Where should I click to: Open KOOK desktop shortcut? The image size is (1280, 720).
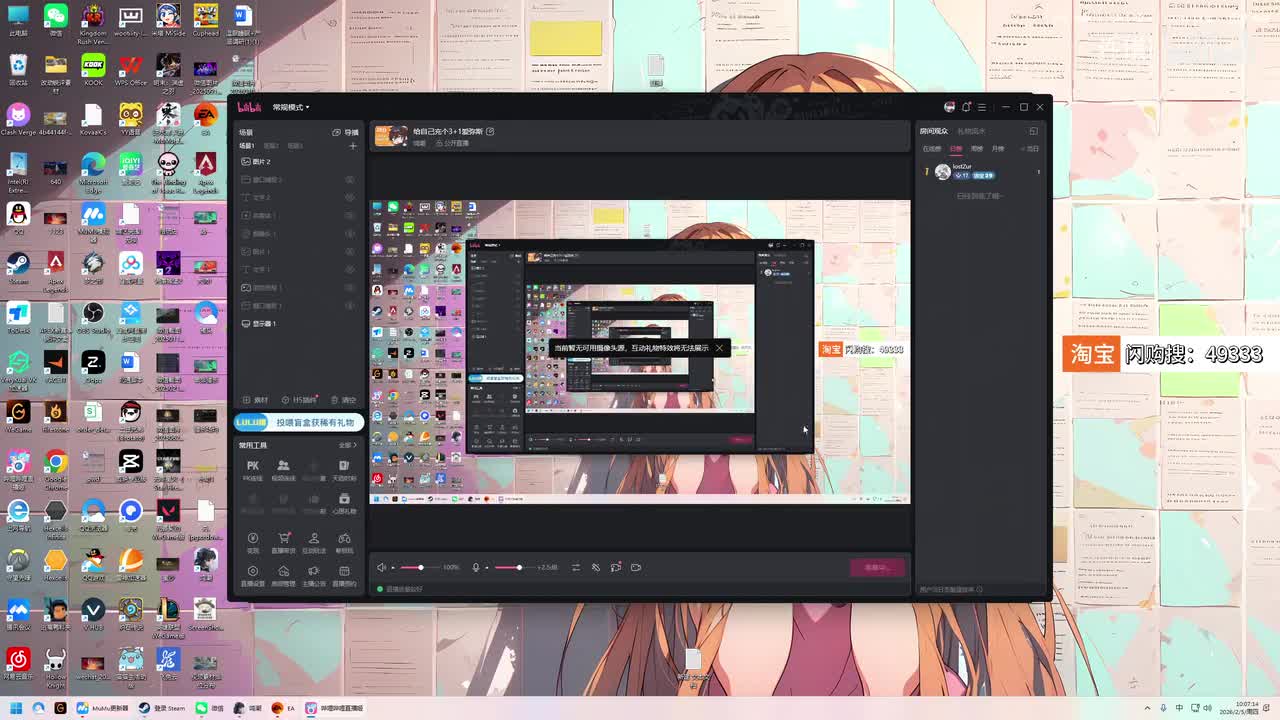click(93, 71)
